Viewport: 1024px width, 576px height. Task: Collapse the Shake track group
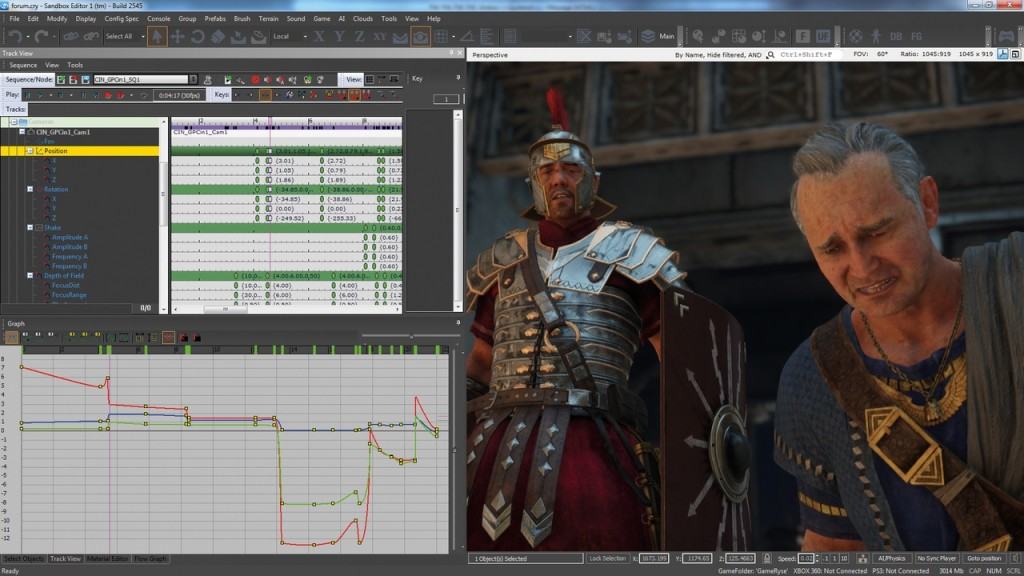coord(30,228)
